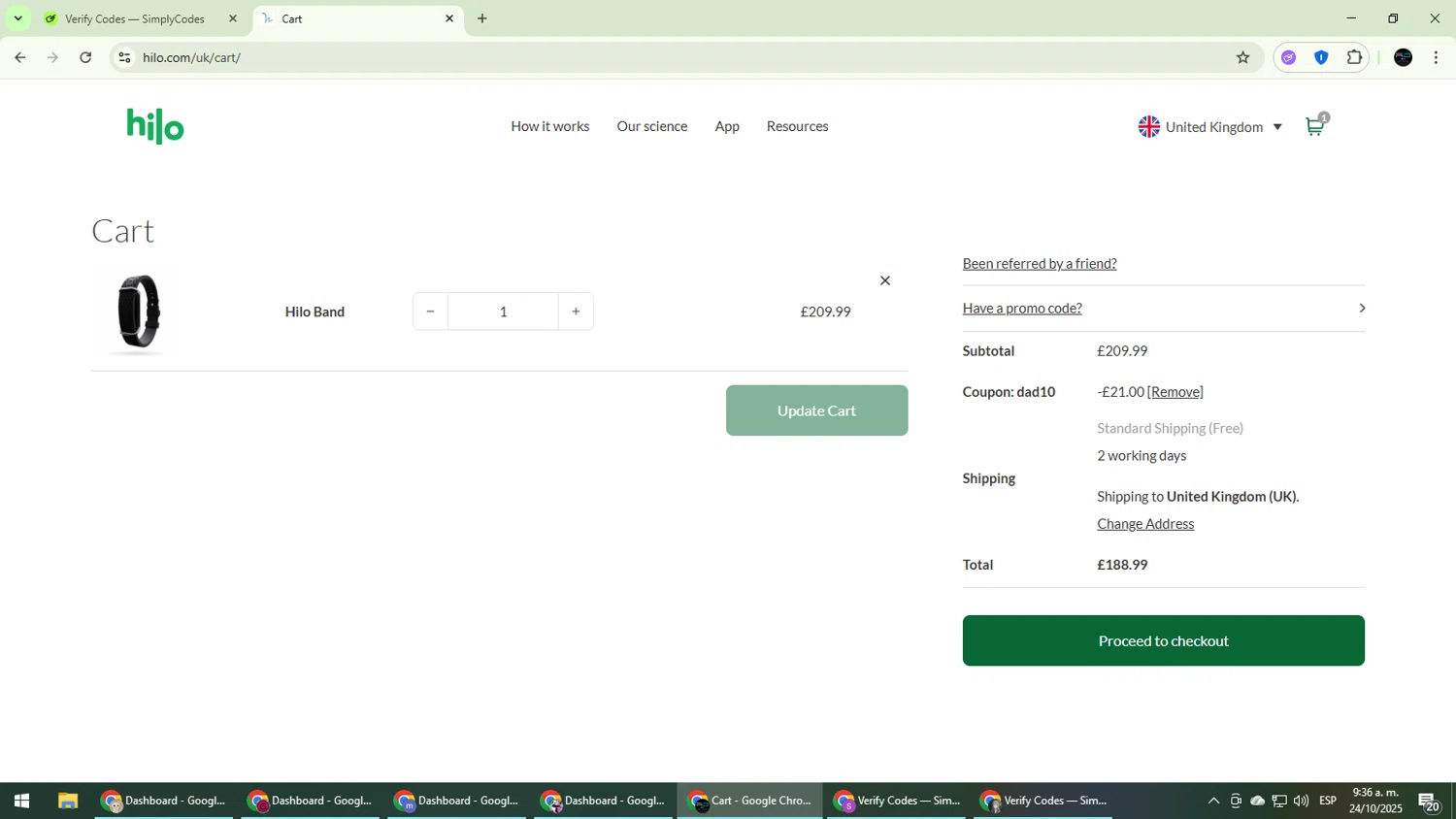Click the Hilo Band product name
The image size is (1456, 819).
coord(314,311)
